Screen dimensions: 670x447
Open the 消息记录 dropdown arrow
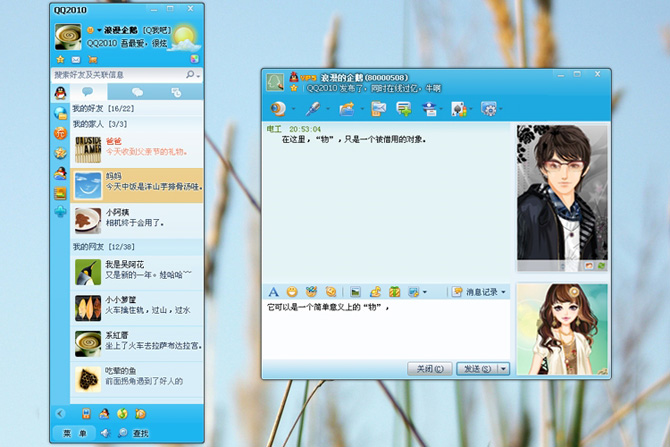(x=503, y=292)
